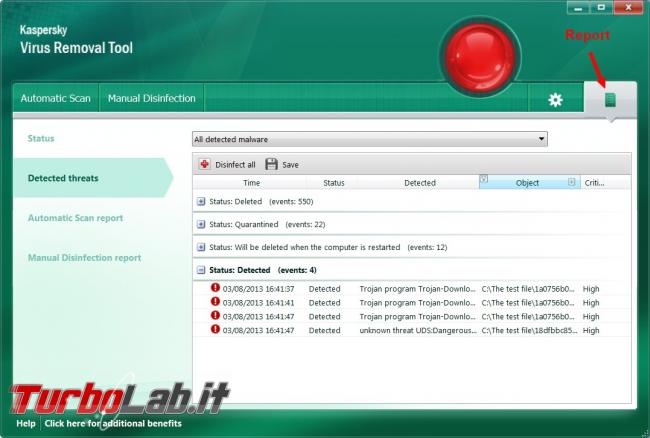Open the 'All detected malware' dropdown
Screen dimensions: 650x438
(x=370, y=139)
